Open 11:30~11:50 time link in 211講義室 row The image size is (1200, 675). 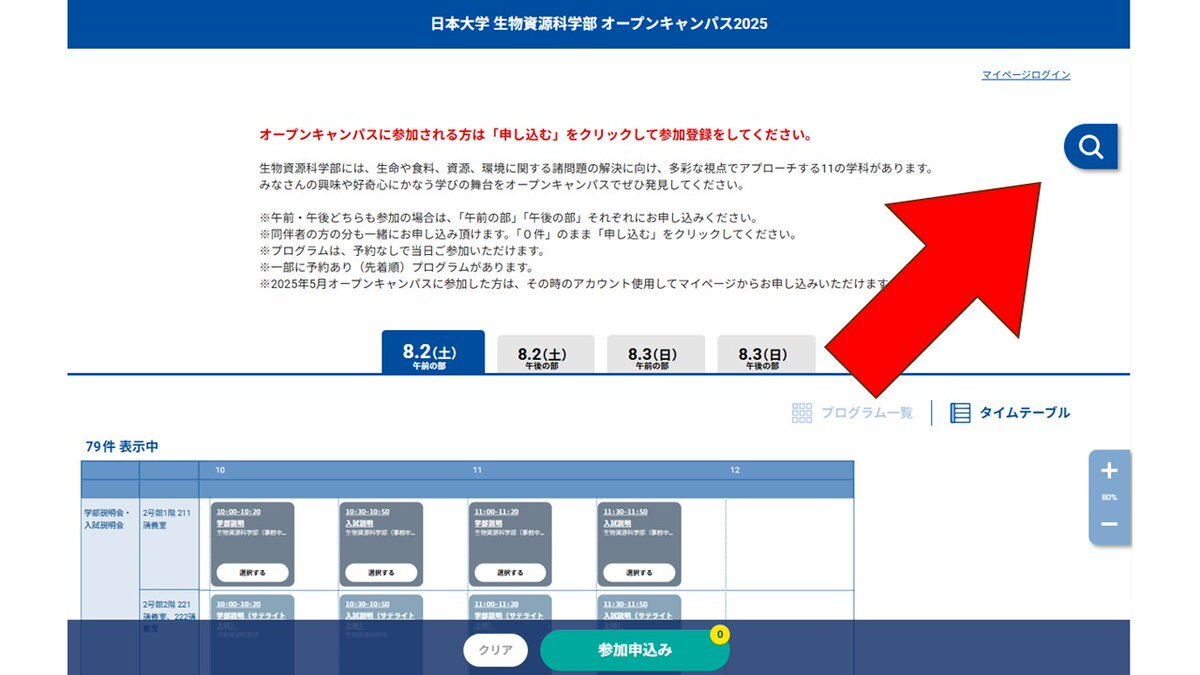coord(625,512)
